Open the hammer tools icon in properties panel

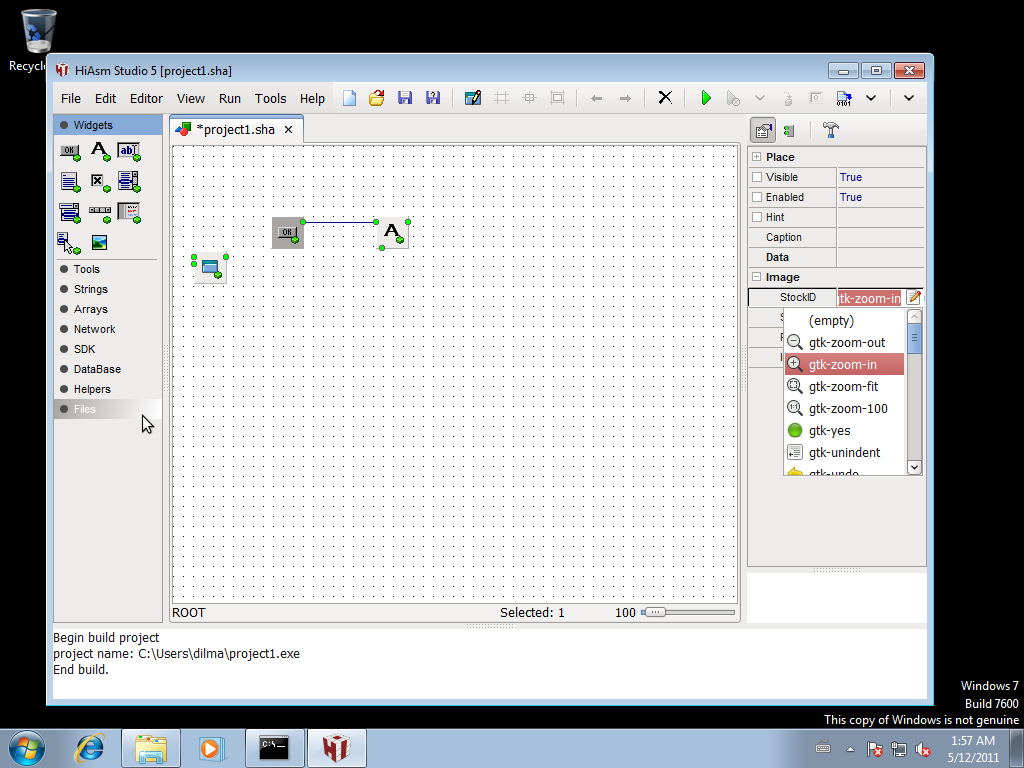click(830, 130)
